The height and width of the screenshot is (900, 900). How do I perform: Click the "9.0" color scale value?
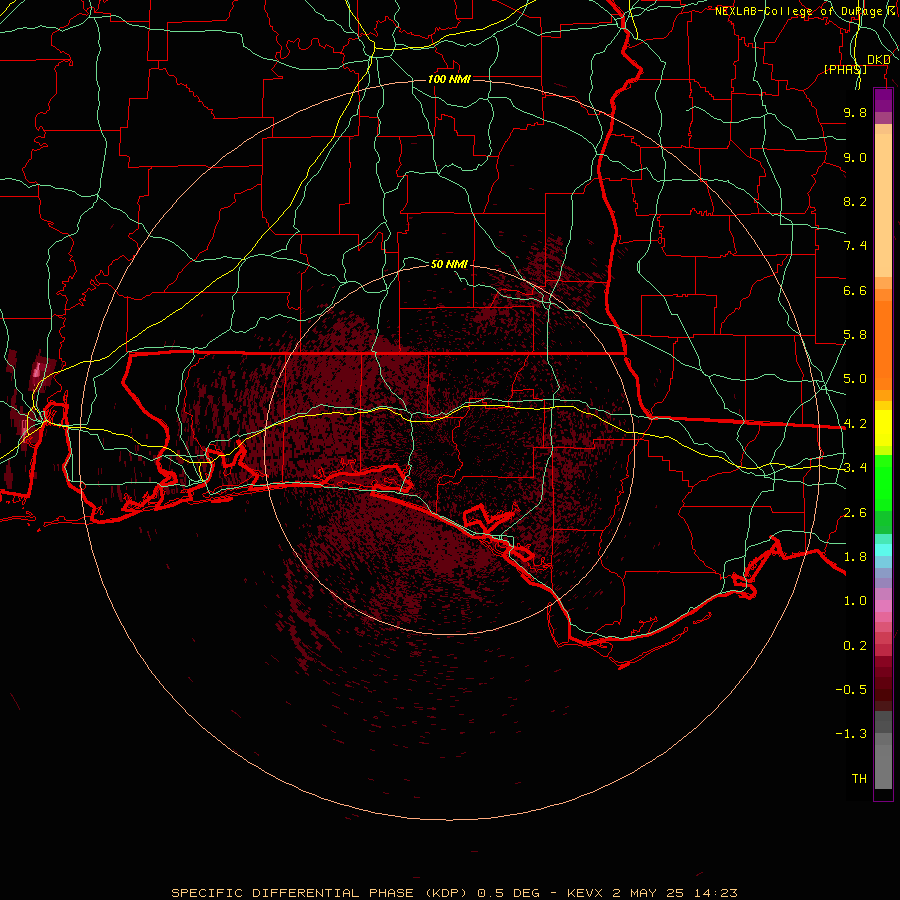855,157
